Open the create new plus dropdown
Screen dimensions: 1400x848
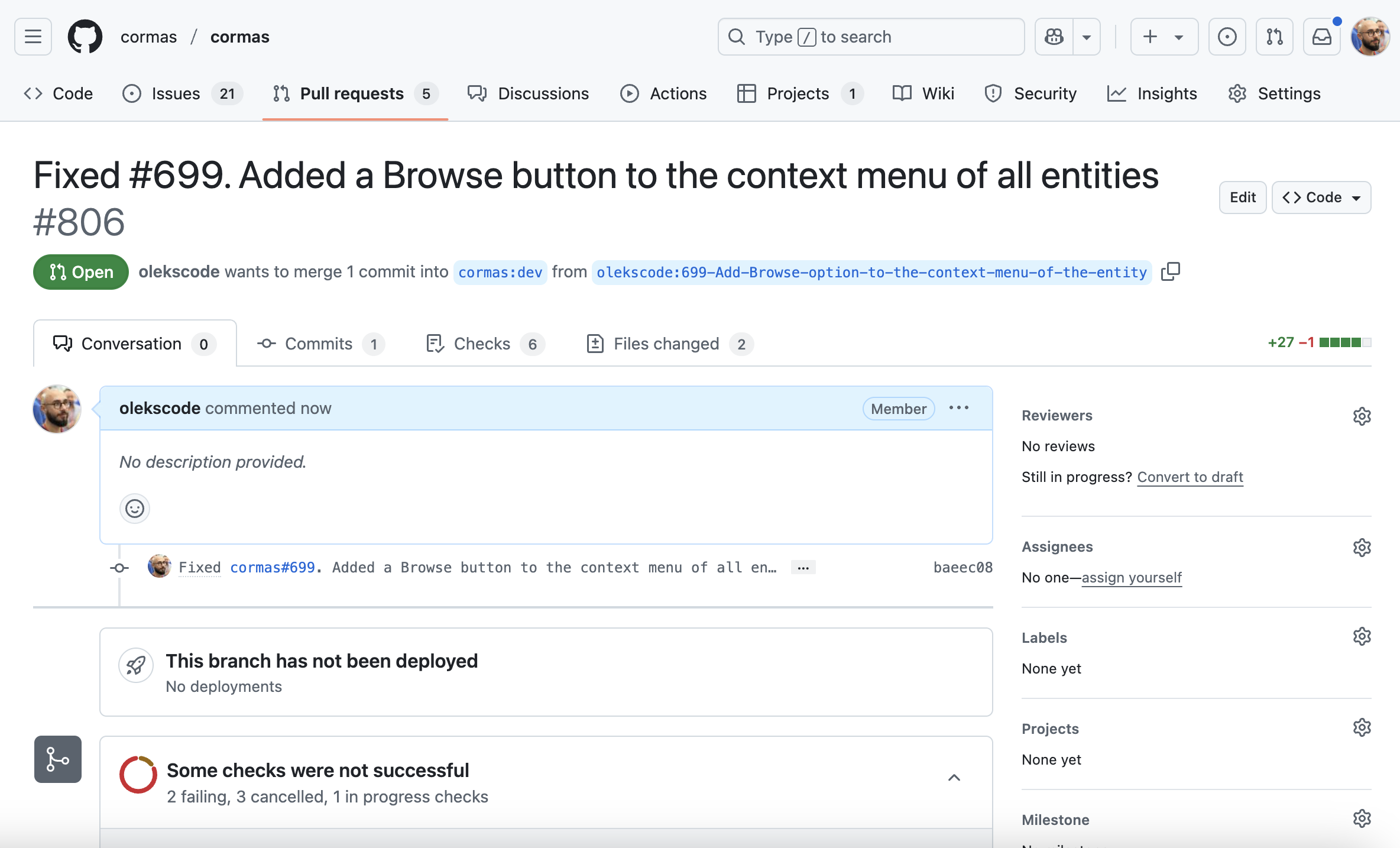pos(1164,37)
